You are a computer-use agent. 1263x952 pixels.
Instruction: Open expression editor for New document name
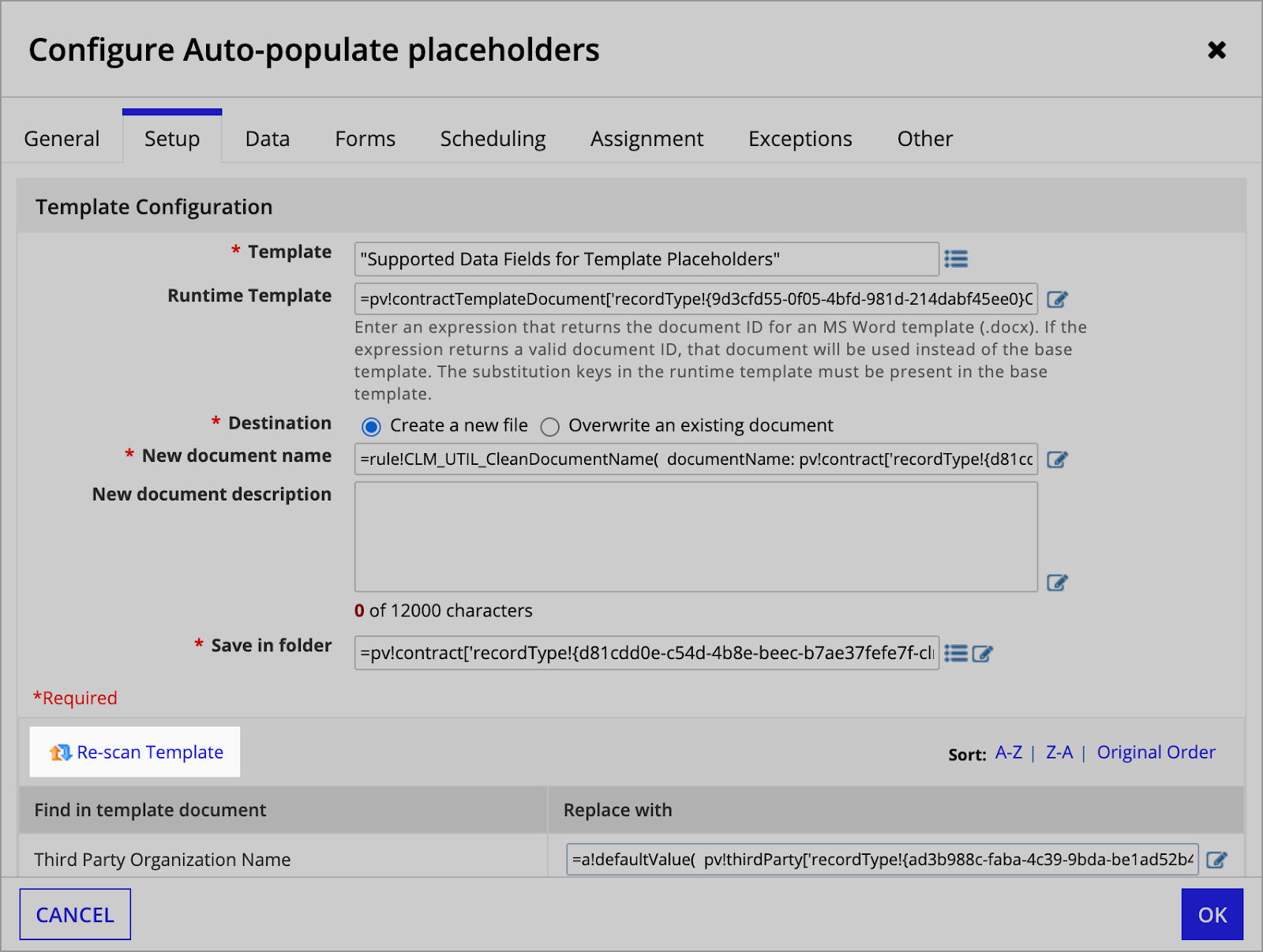[x=1057, y=459]
